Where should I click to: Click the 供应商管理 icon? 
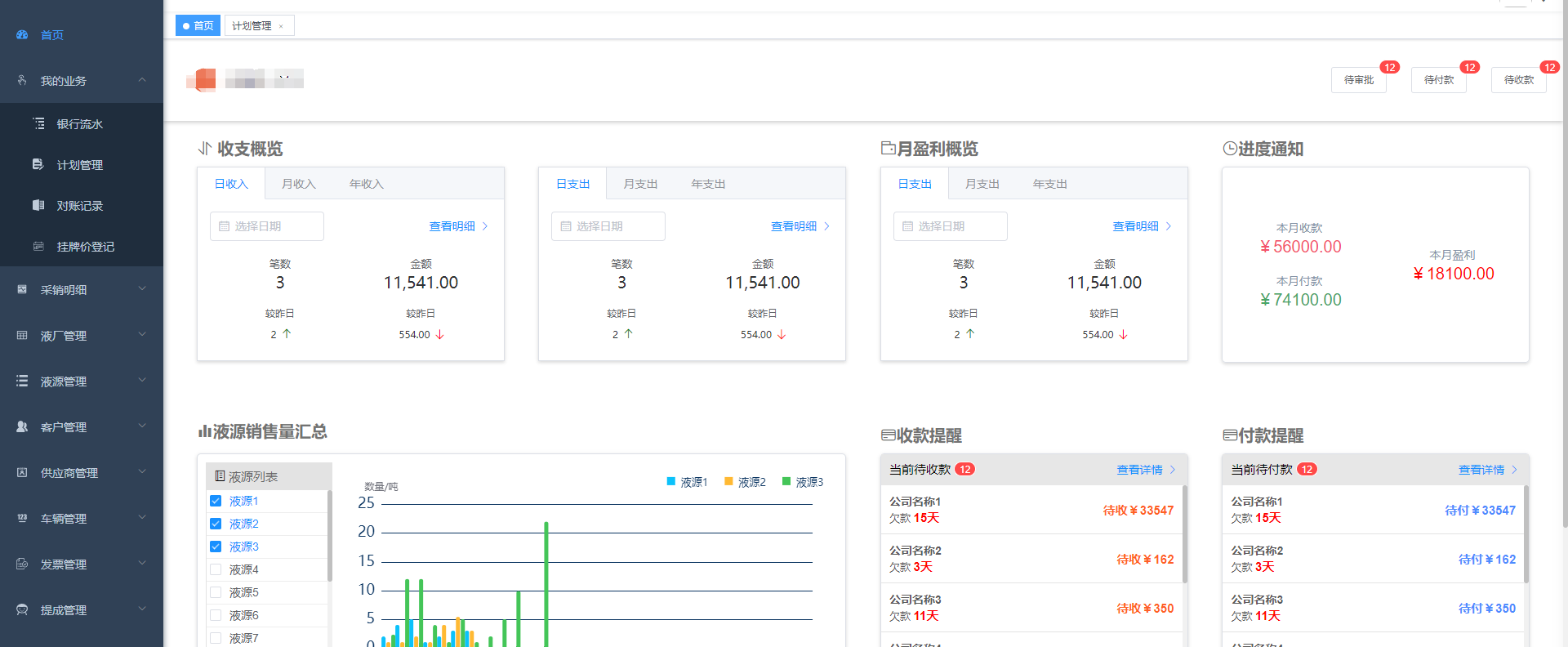point(22,472)
